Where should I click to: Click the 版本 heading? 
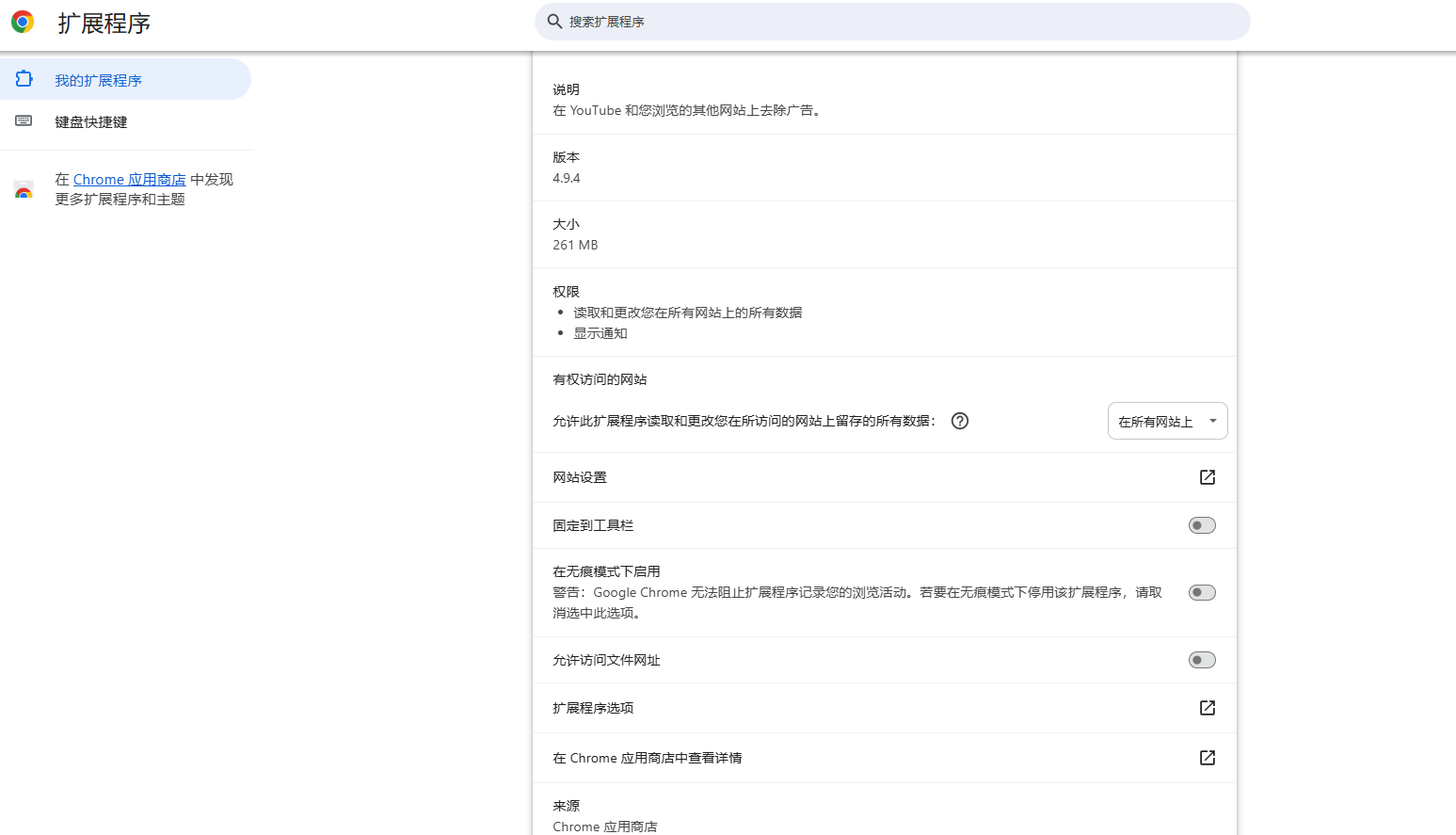pos(566,157)
